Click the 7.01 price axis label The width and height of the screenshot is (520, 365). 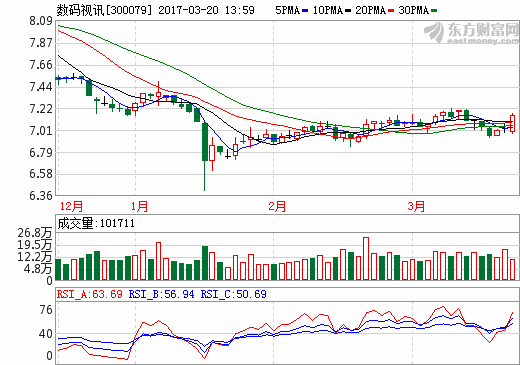[41, 130]
